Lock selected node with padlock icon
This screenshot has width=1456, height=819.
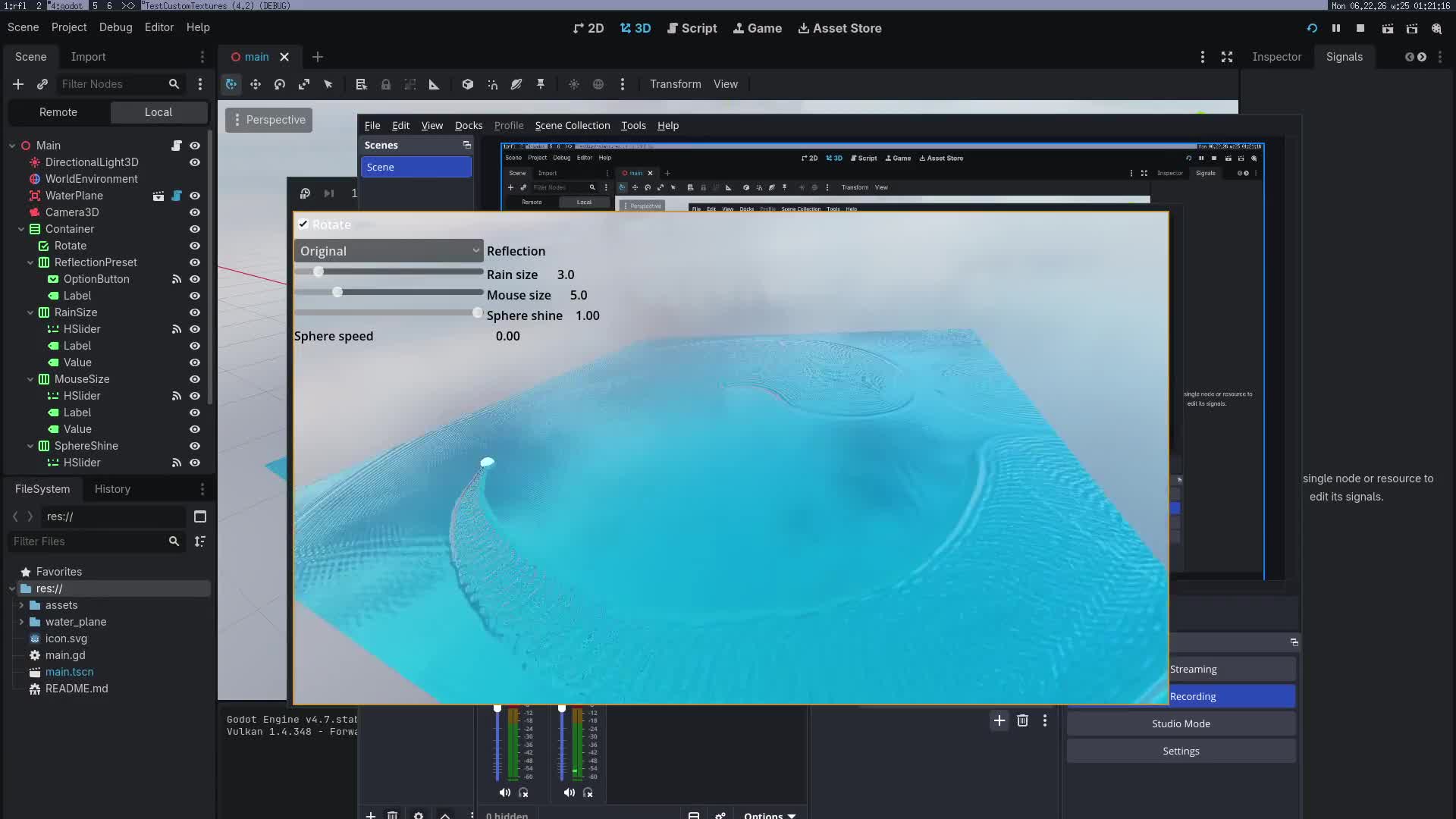pyautogui.click(x=386, y=84)
